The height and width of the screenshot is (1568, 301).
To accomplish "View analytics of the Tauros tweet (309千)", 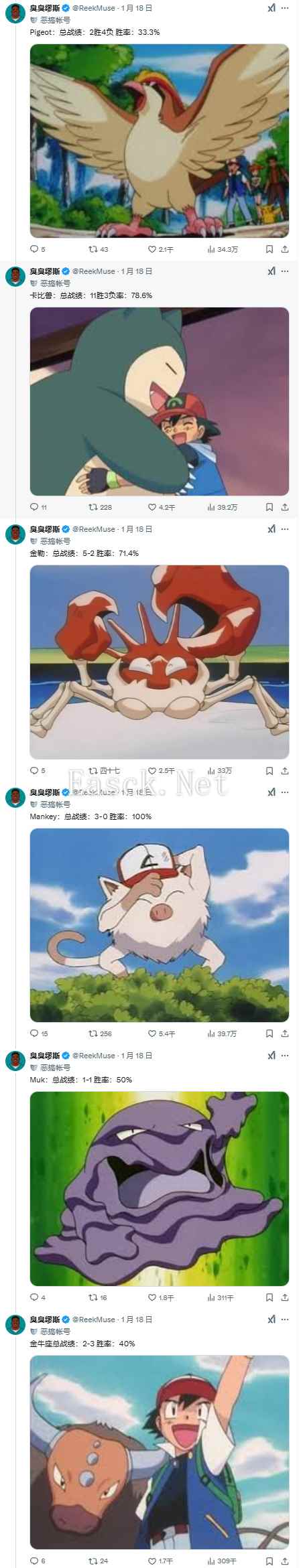I will [x=221, y=1561].
